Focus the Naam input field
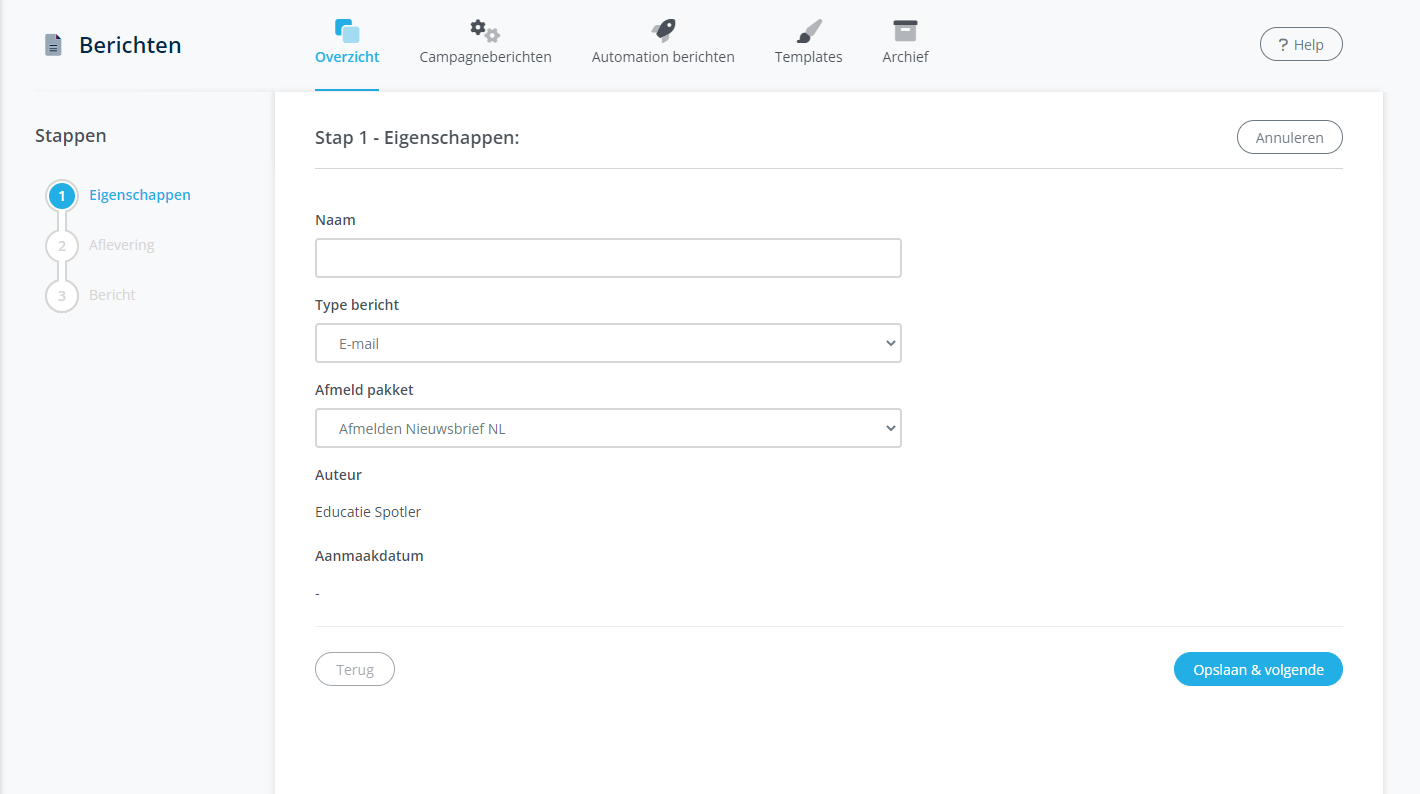This screenshot has width=1420, height=794. coord(608,258)
